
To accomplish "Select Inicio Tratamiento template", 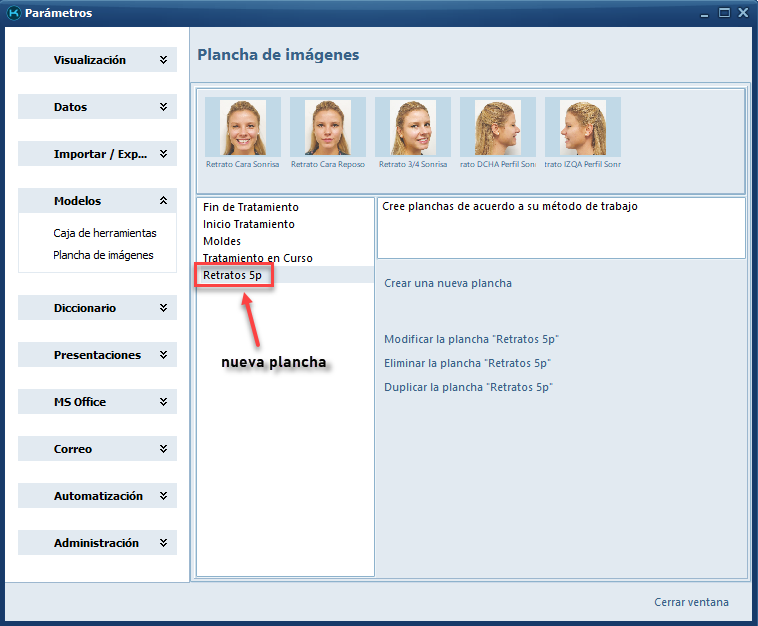I will tap(248, 224).
